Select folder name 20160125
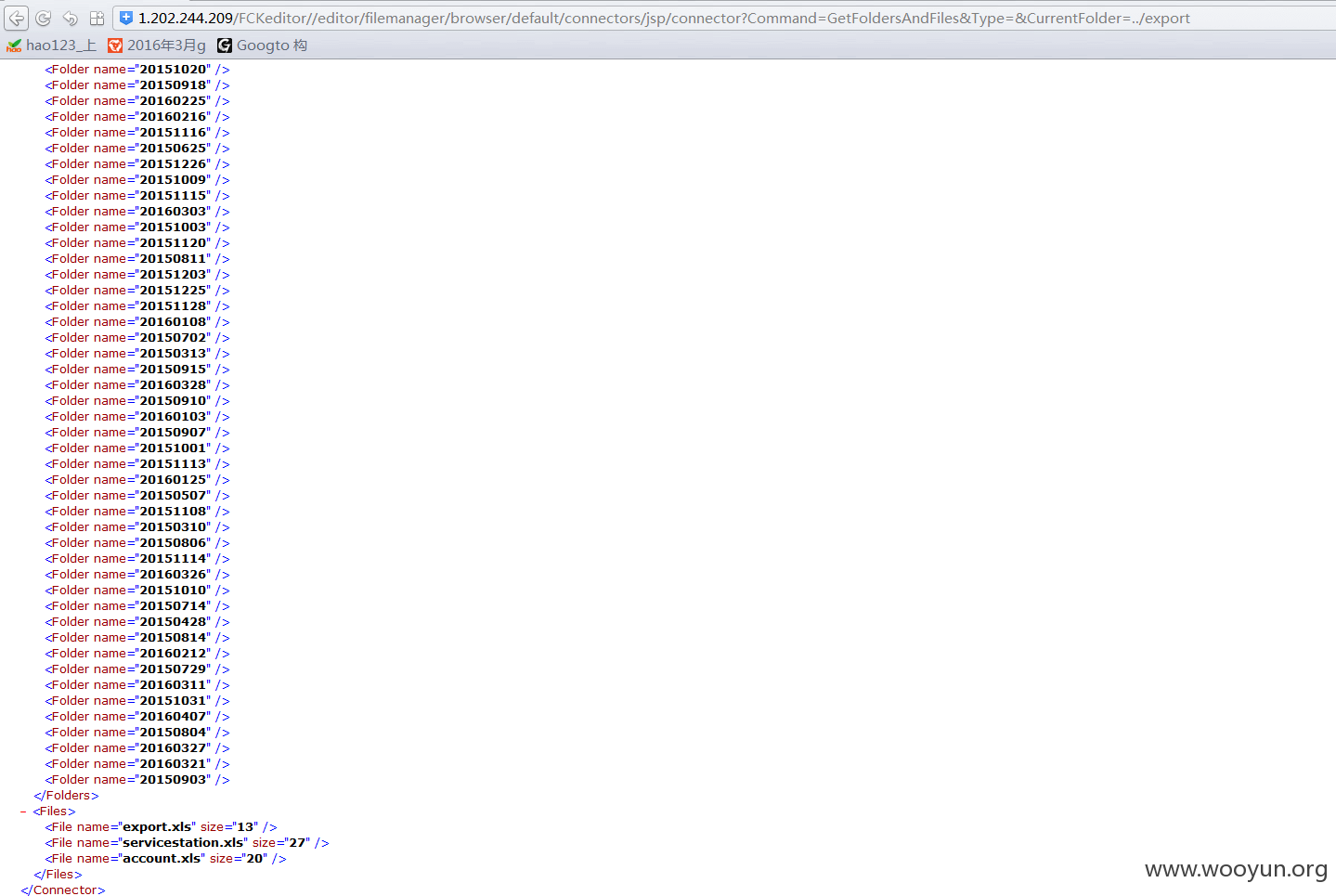 pos(173,480)
